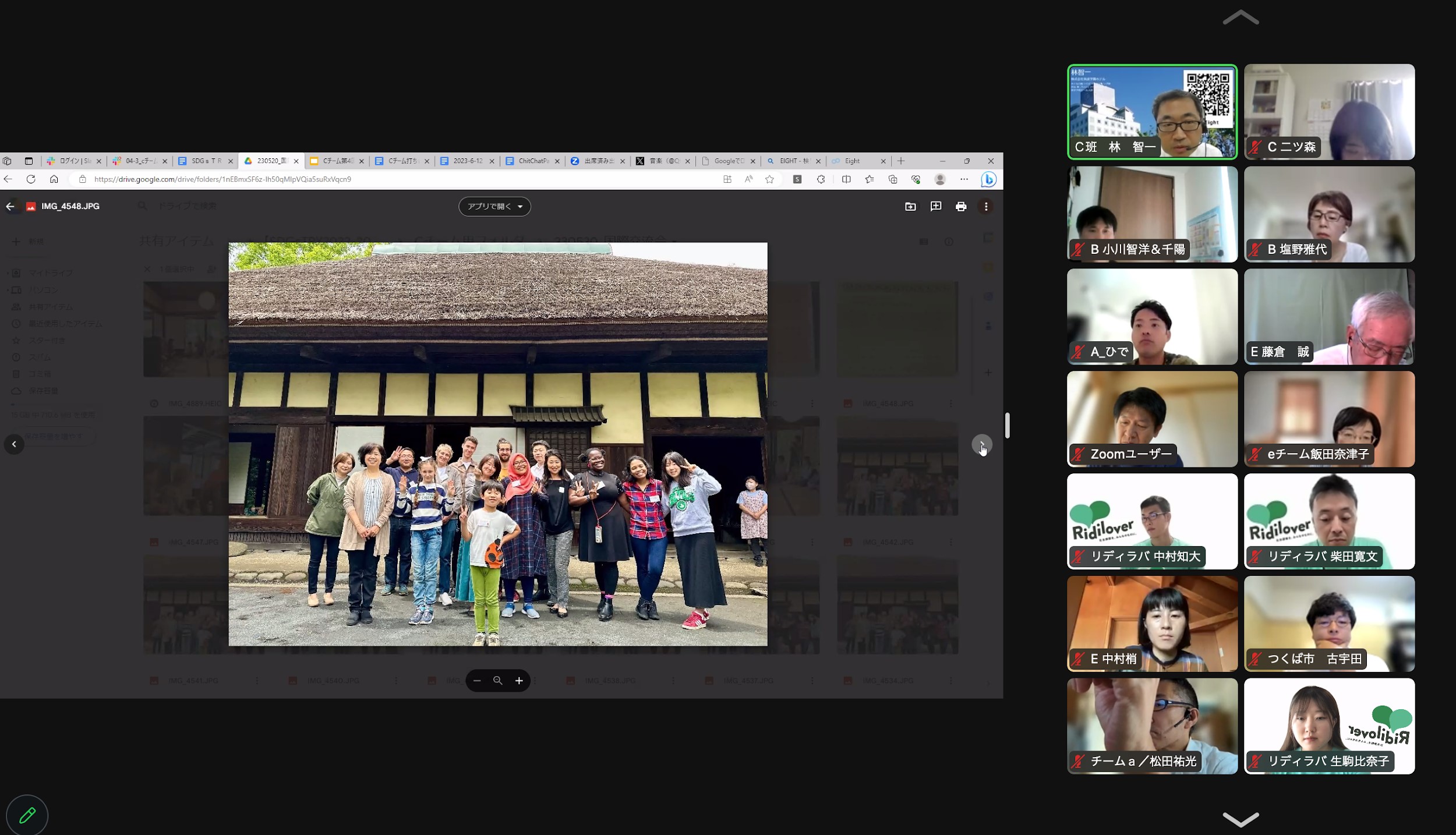Click the browser back arrow
The image size is (1456, 835).
pyautogui.click(x=8, y=179)
